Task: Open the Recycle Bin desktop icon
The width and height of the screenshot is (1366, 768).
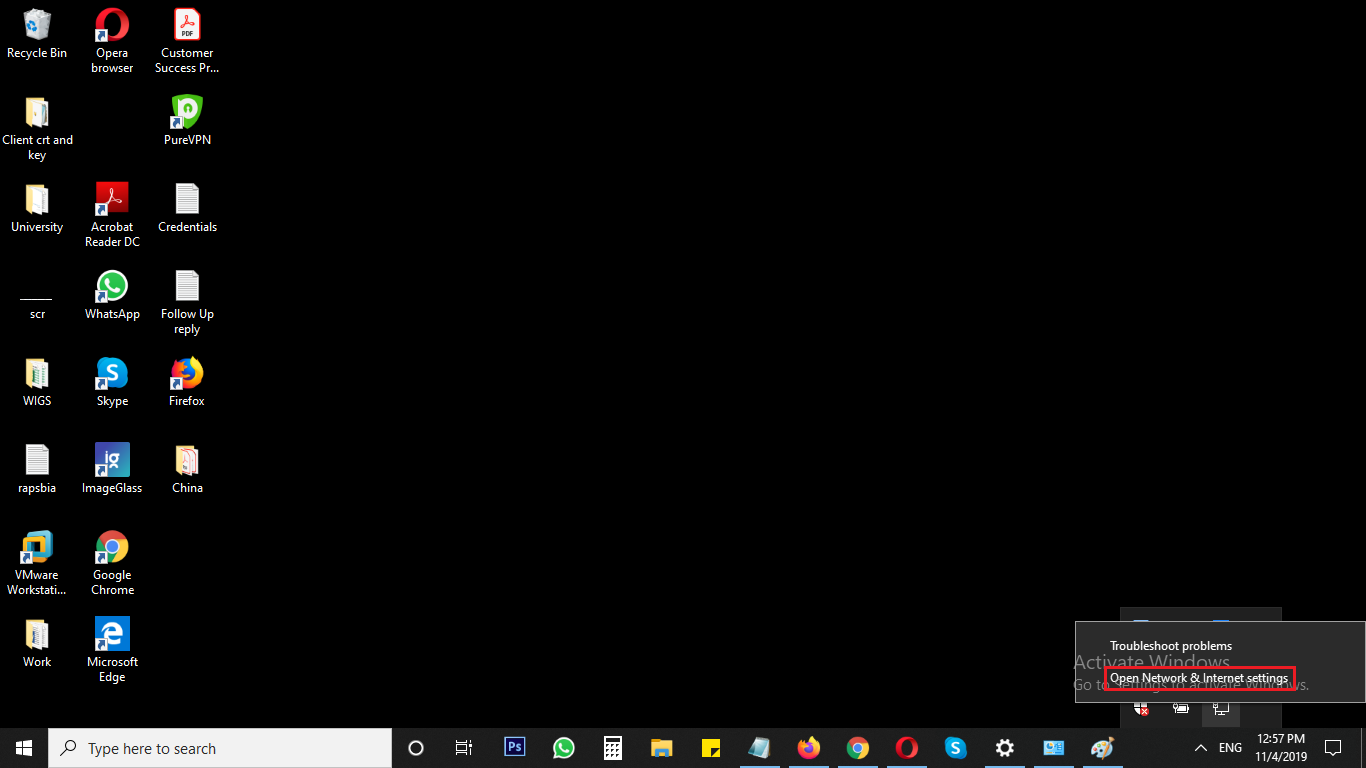Action: pyautogui.click(x=37, y=34)
